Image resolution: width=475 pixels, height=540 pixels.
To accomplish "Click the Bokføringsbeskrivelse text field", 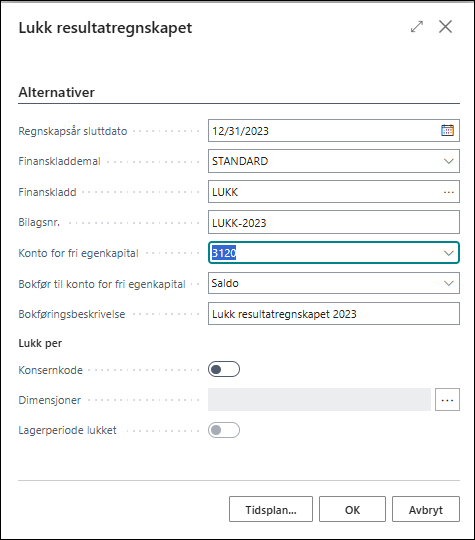I will pos(333,314).
